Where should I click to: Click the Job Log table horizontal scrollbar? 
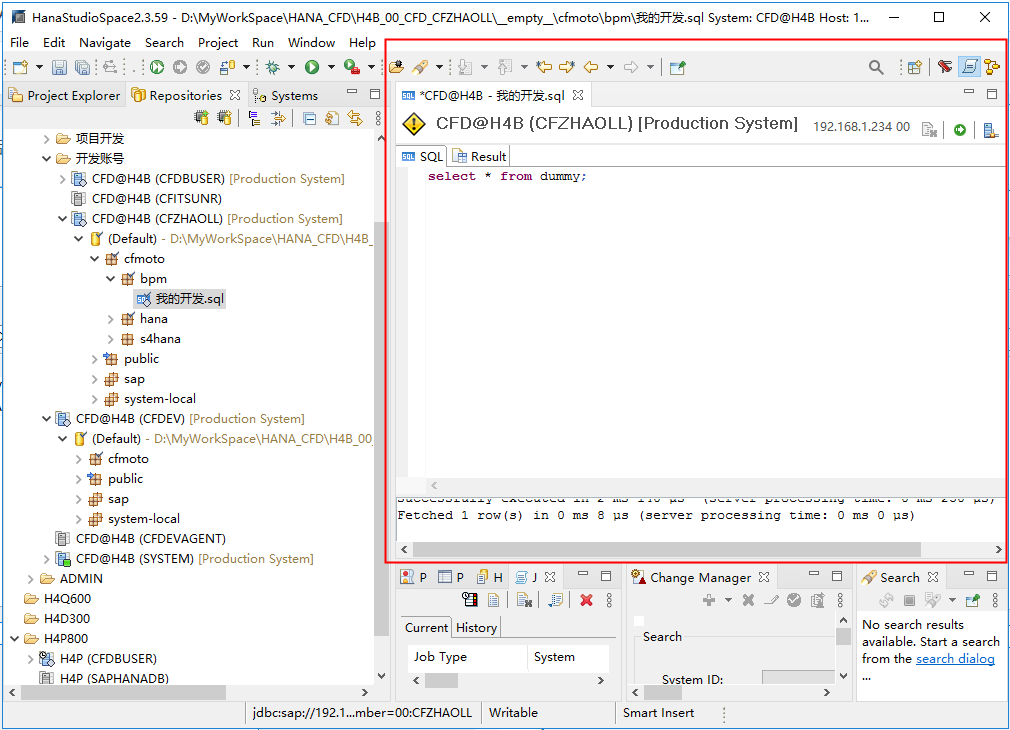coord(441,680)
